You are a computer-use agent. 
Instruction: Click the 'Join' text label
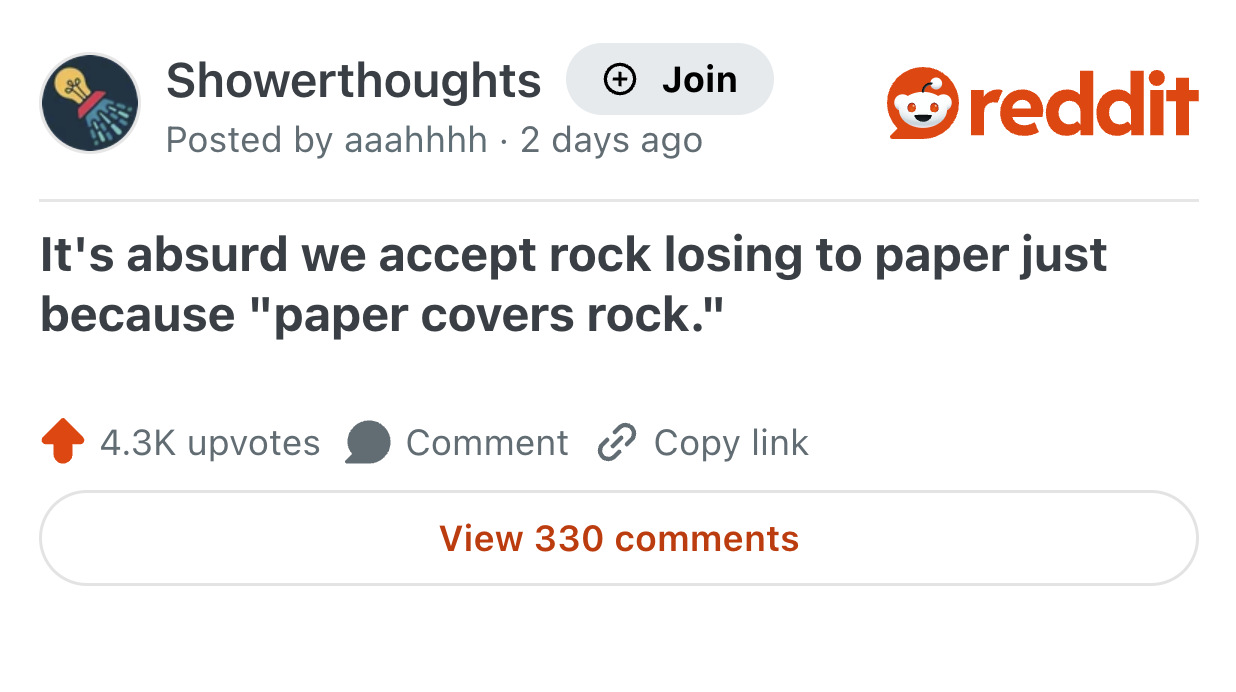(699, 79)
